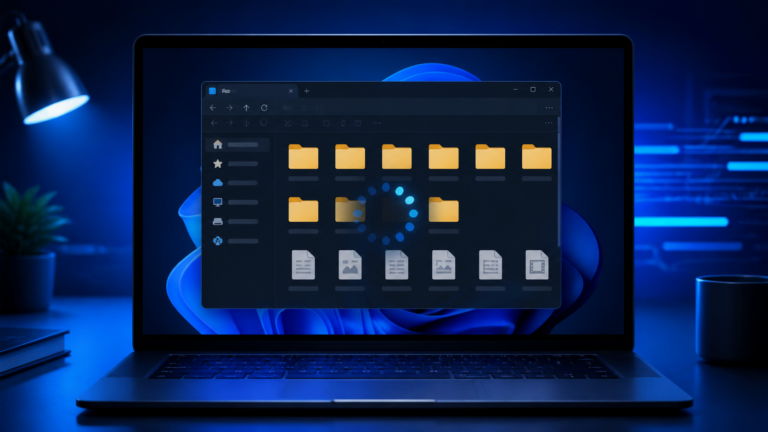This screenshot has height=432, width=768.
Task: Open the three-dot overflow in the command bar
Action: (549, 123)
